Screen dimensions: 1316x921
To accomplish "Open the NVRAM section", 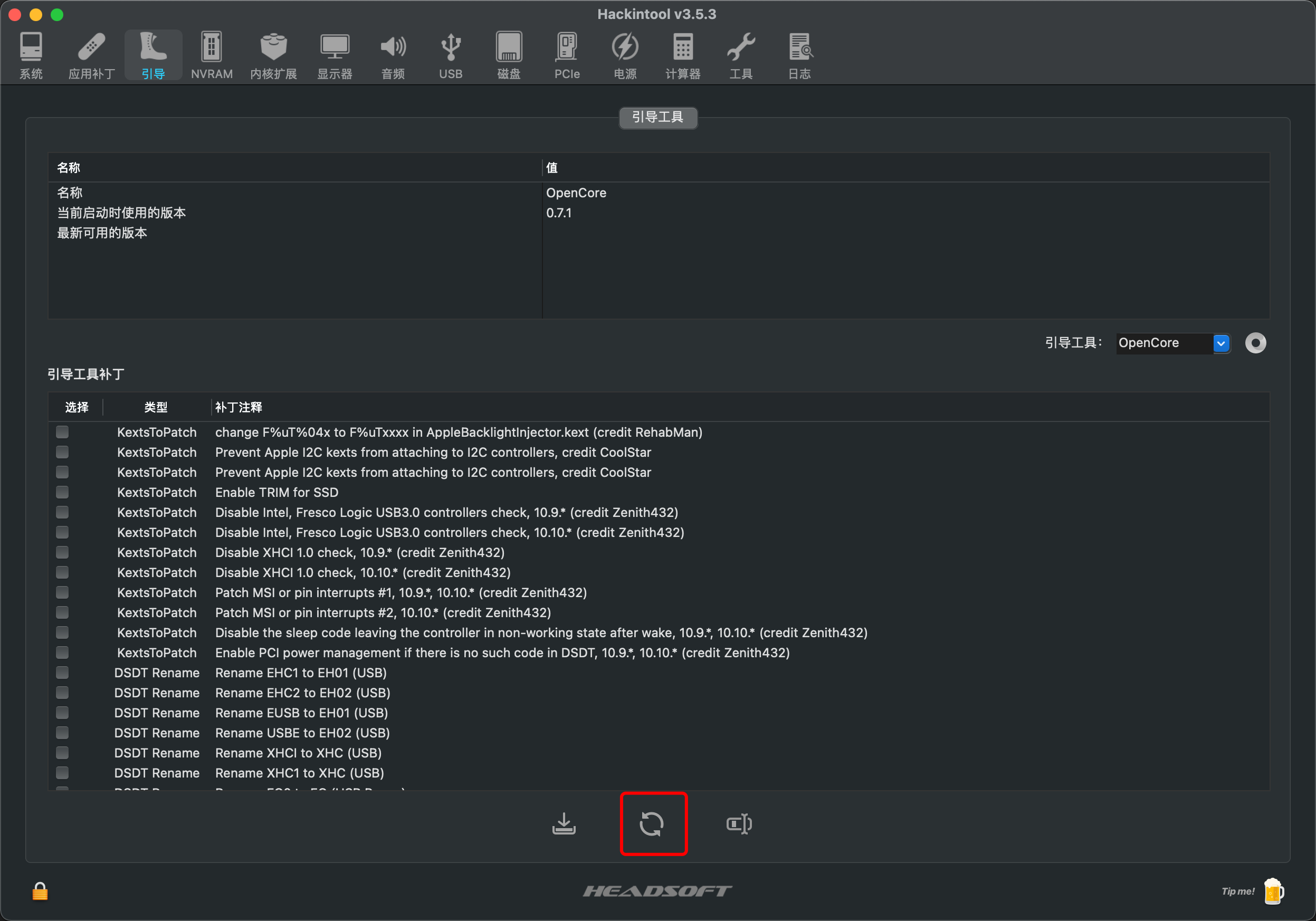I will tap(212, 55).
